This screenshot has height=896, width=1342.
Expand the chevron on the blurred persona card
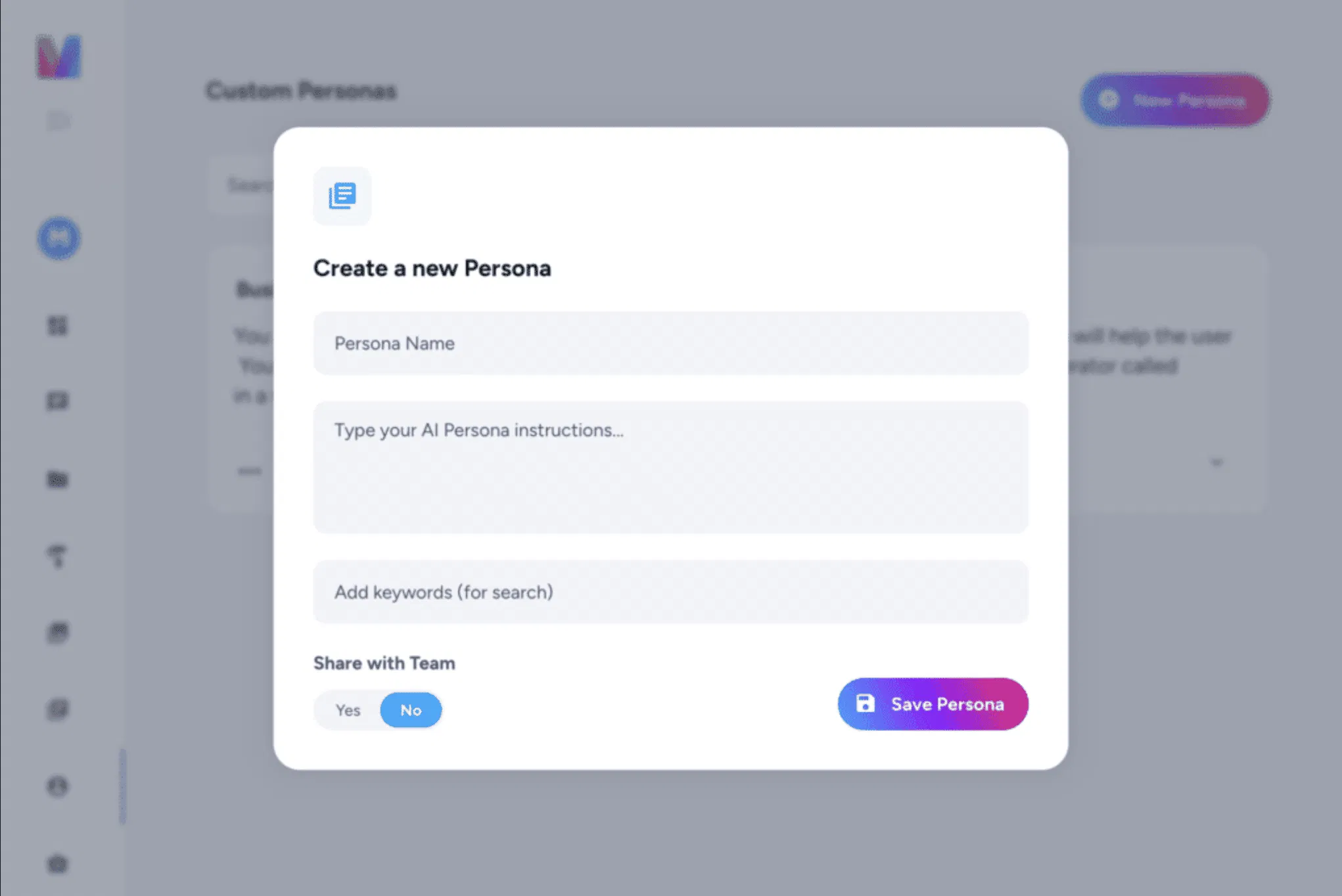click(x=1216, y=463)
